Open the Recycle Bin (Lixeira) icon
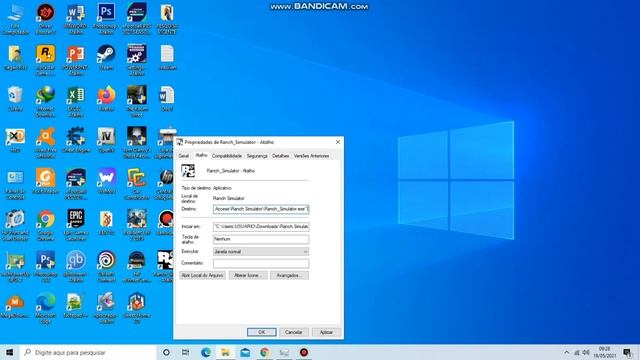The width and height of the screenshot is (640, 360). coord(15,99)
